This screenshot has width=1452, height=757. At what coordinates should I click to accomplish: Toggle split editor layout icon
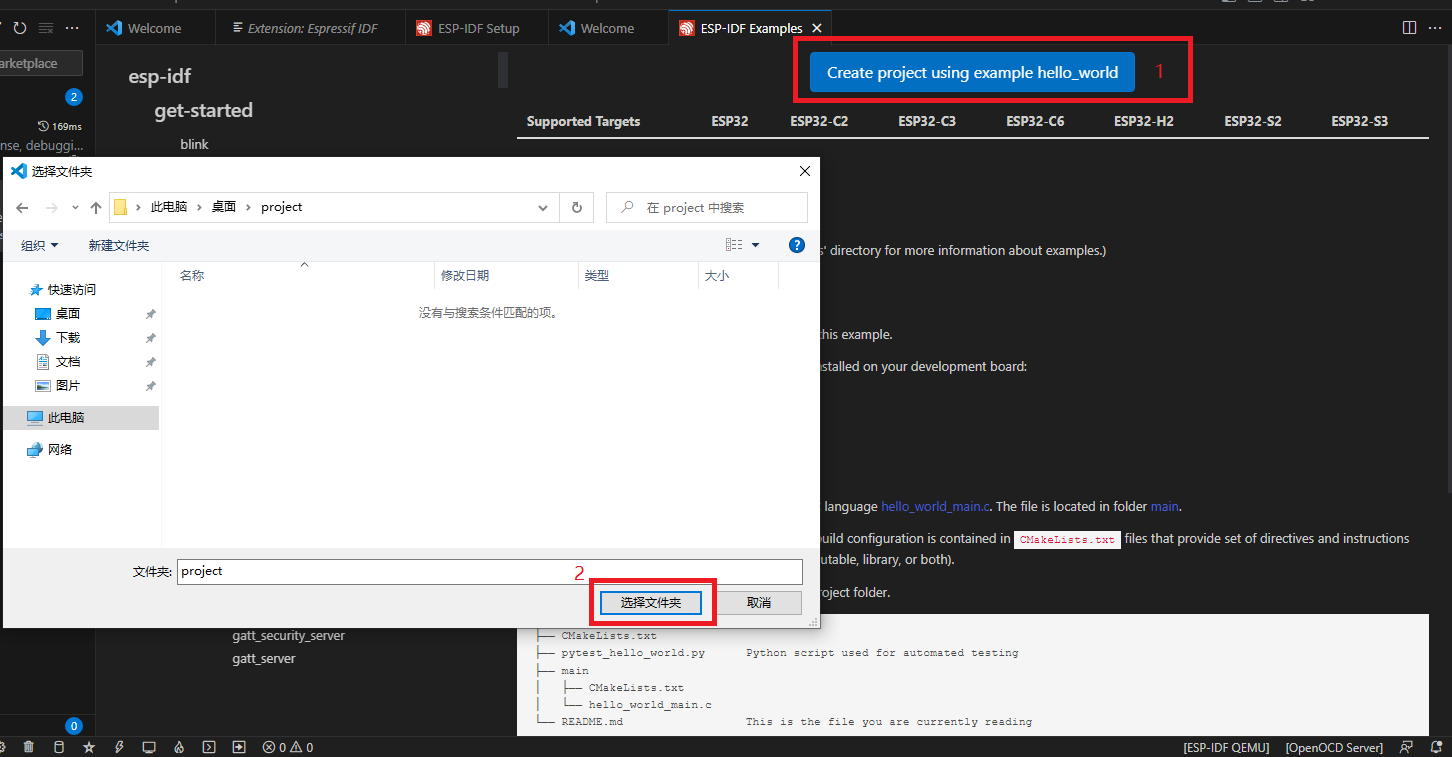tap(1409, 28)
